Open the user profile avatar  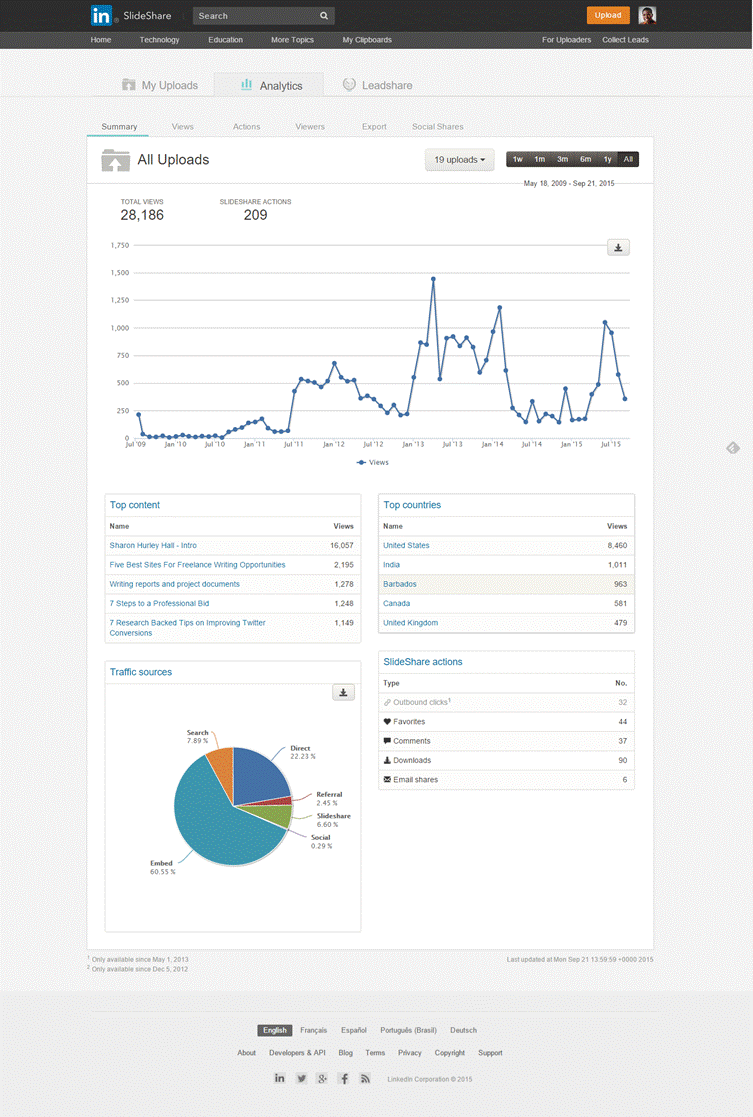[x=648, y=15]
